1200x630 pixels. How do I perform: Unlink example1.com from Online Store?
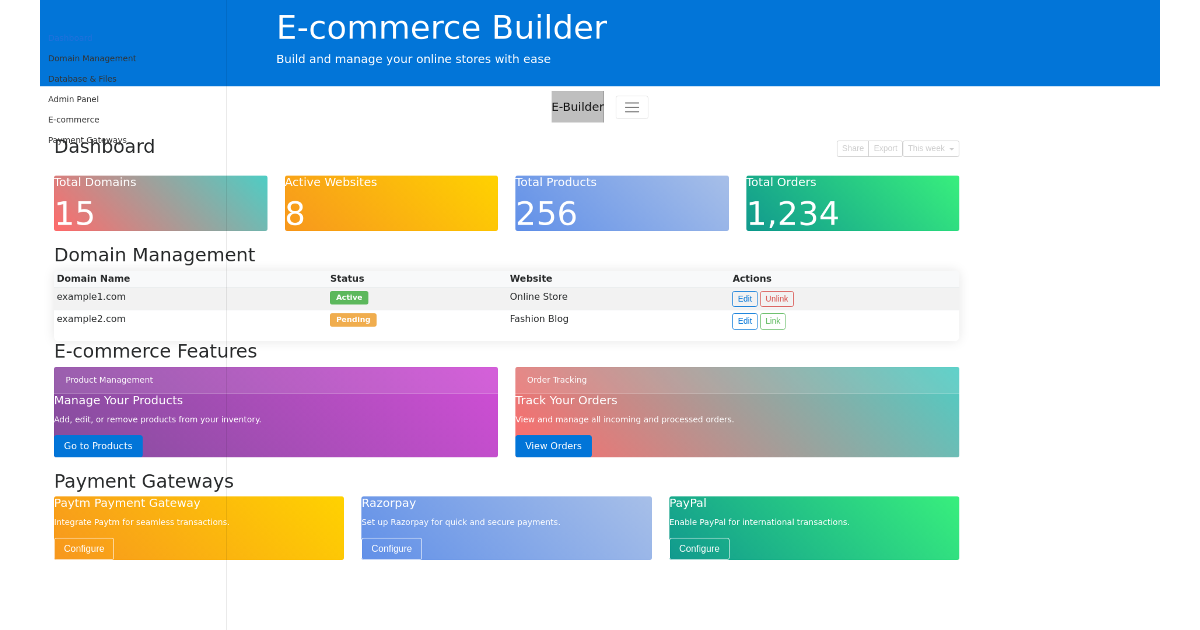click(777, 298)
